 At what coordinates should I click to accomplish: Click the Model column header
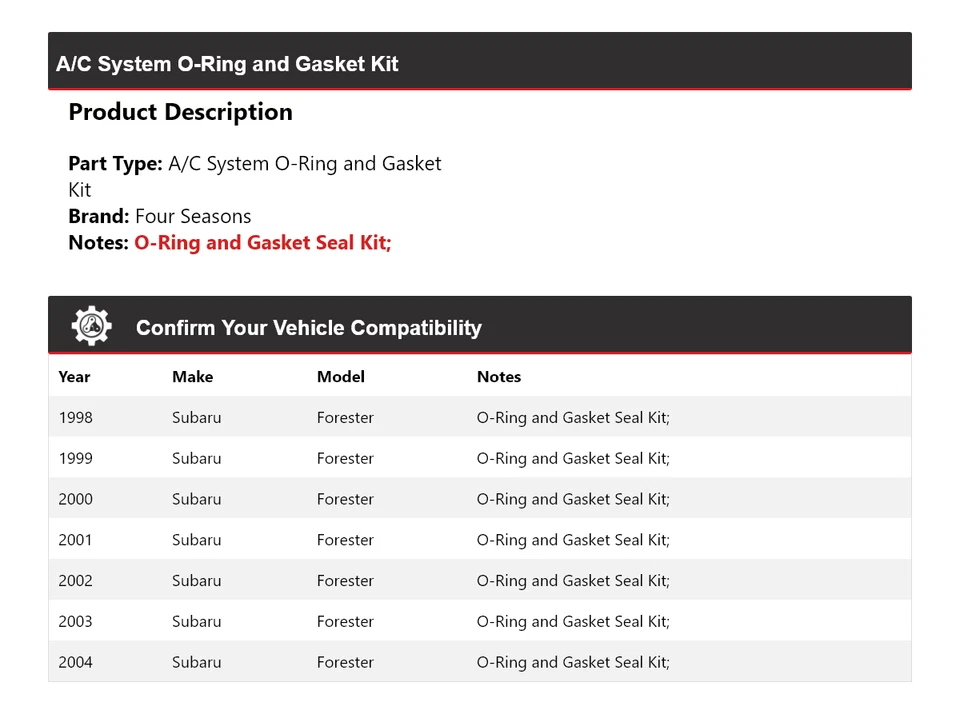tap(341, 377)
